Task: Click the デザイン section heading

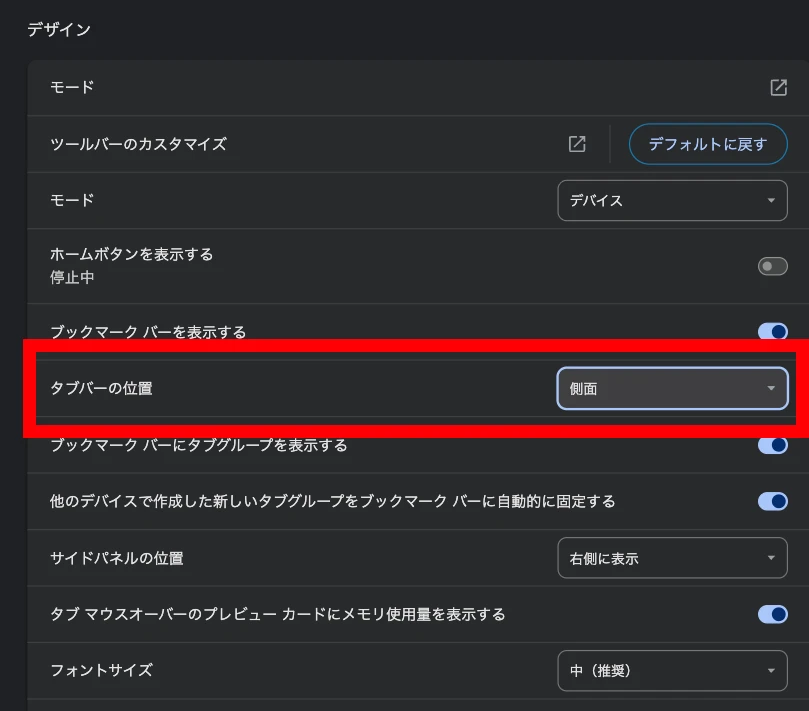Action: click(x=59, y=29)
